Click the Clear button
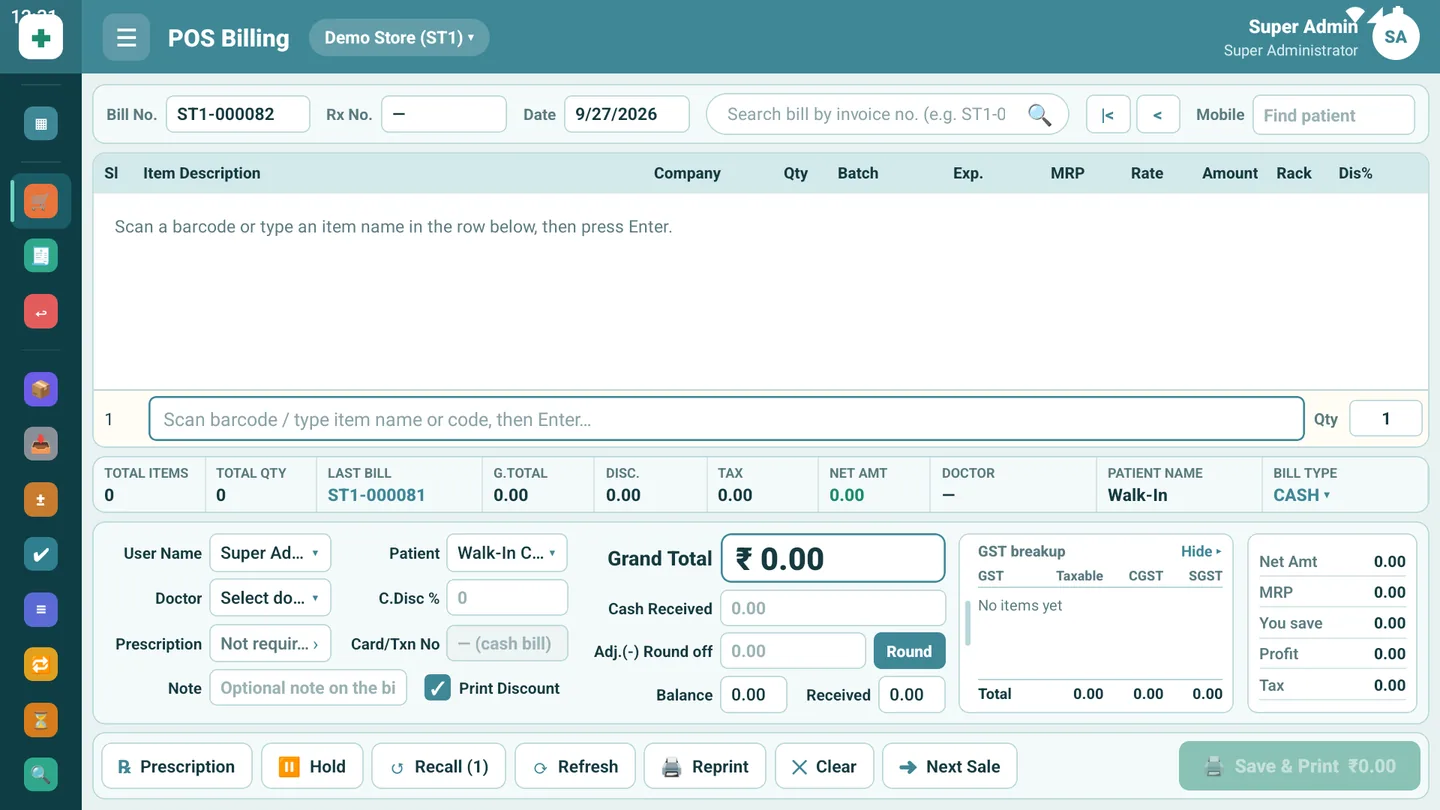Viewport: 1440px width, 810px height. point(824,767)
